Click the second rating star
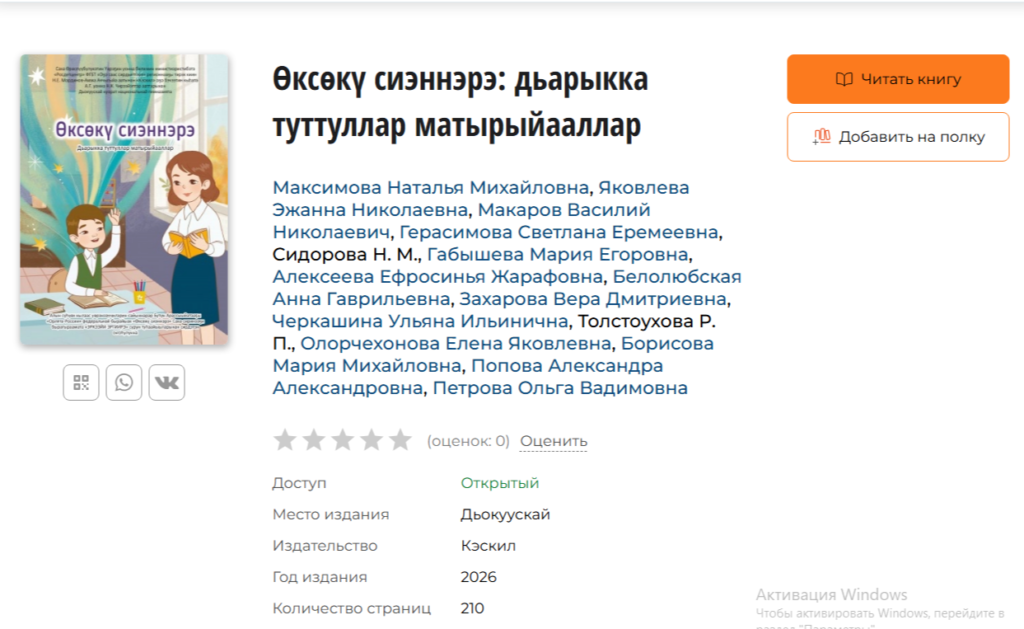 pyautogui.click(x=314, y=440)
